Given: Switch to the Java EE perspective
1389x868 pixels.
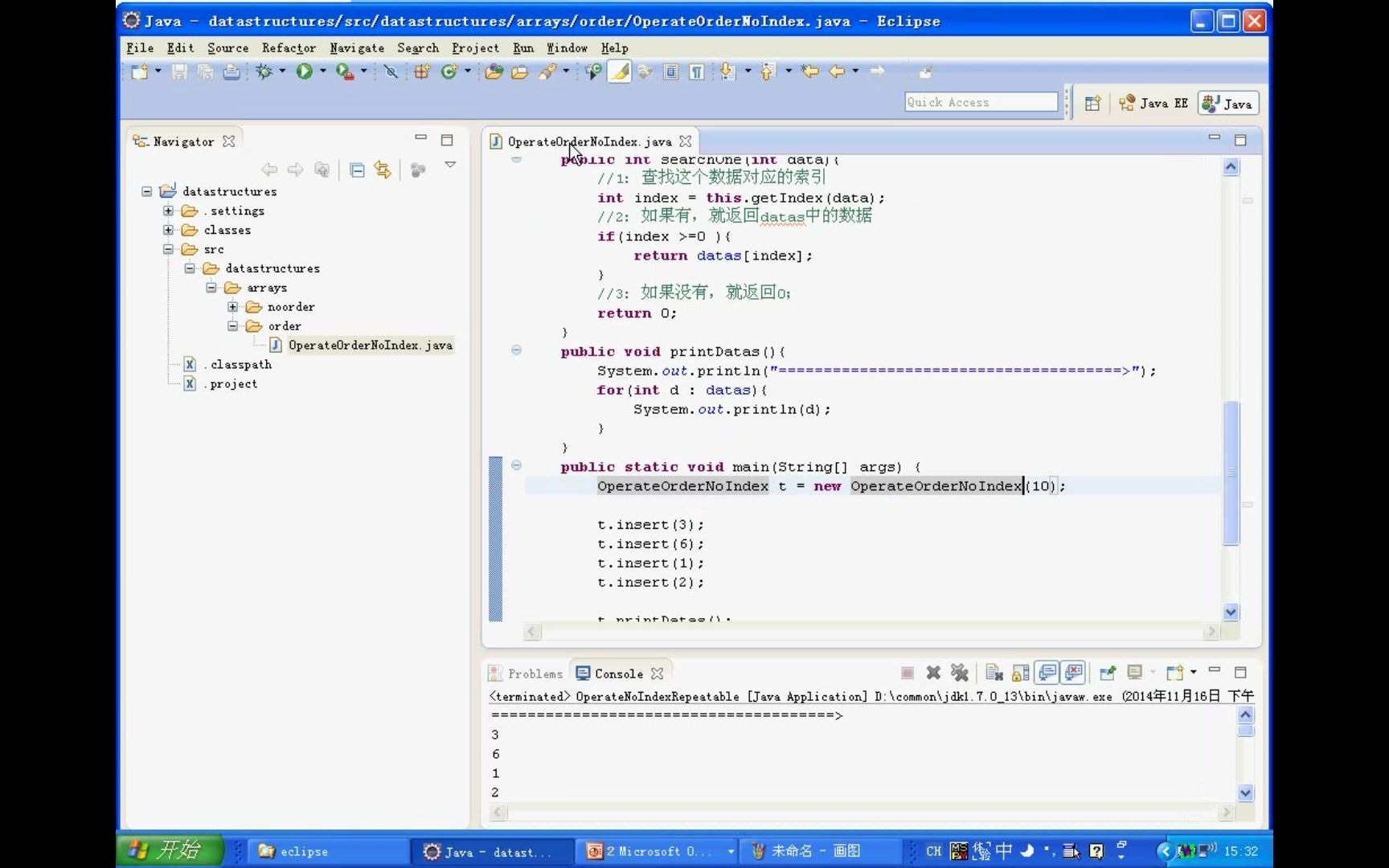Looking at the screenshot, I should 1153,103.
